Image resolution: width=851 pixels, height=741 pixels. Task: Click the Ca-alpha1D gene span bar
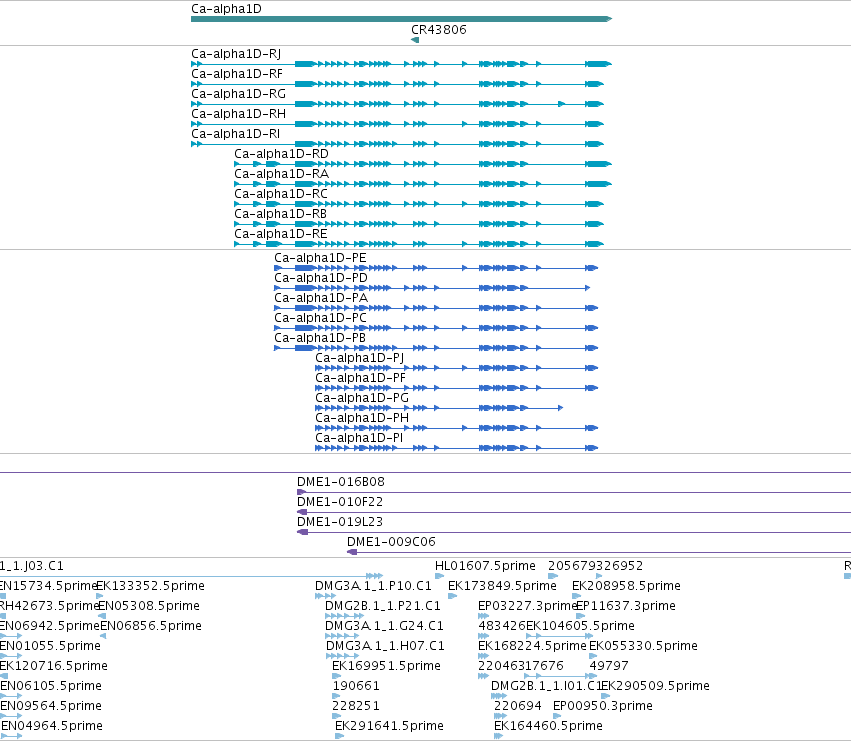pos(402,19)
